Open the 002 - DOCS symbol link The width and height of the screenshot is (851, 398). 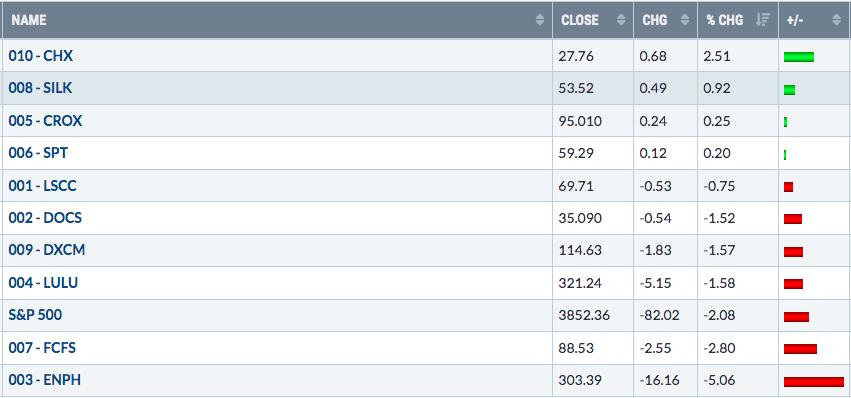(x=45, y=218)
